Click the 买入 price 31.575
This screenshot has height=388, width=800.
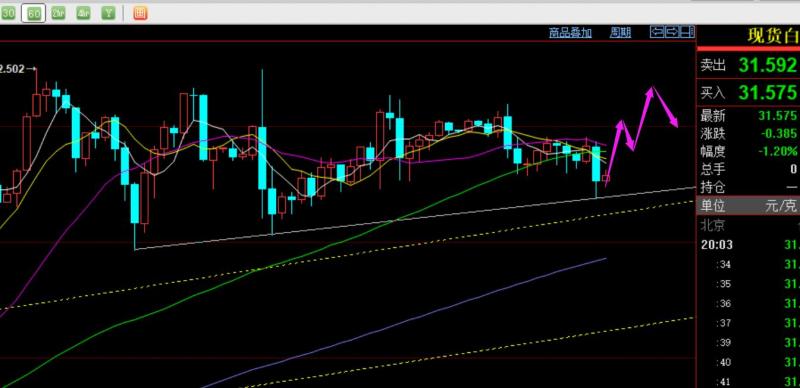[768, 93]
